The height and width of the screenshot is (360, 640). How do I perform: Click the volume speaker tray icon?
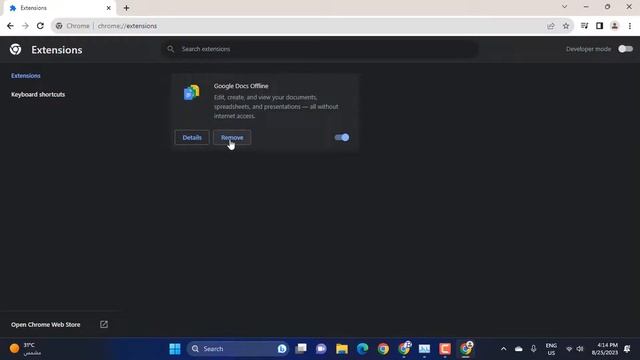[x=580, y=349]
